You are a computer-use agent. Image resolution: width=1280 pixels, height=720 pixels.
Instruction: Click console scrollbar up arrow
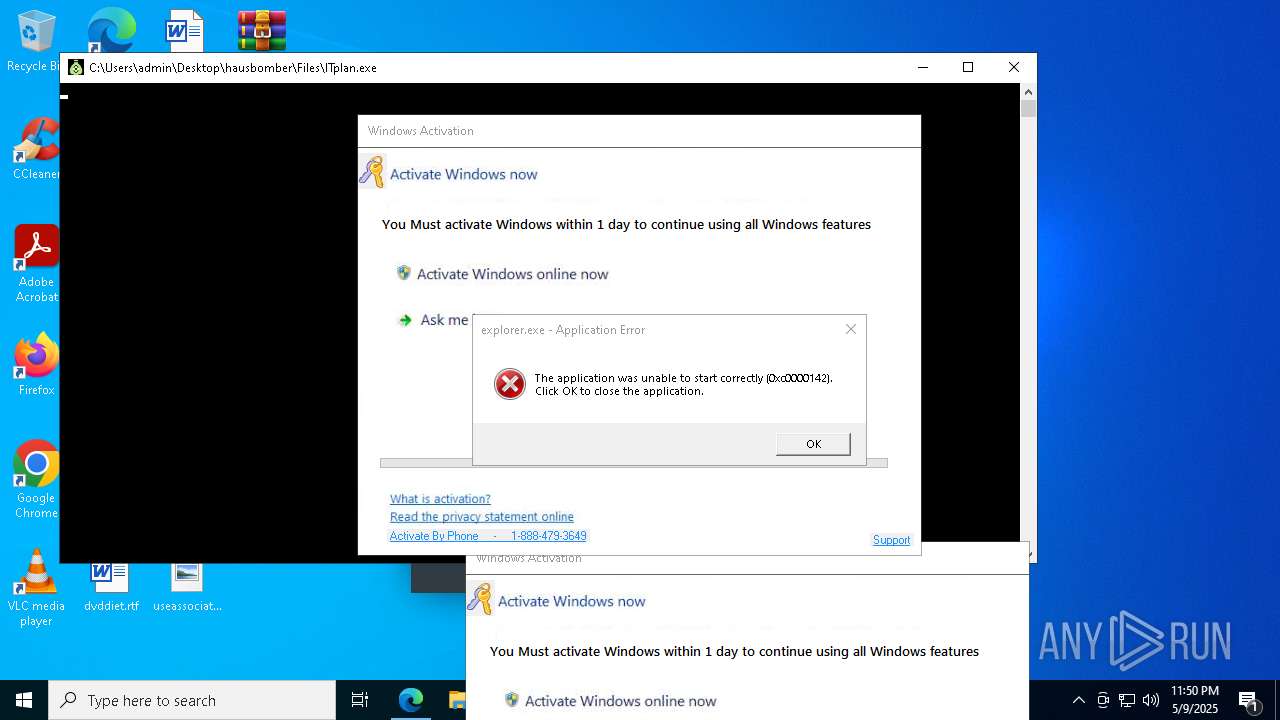[1028, 91]
